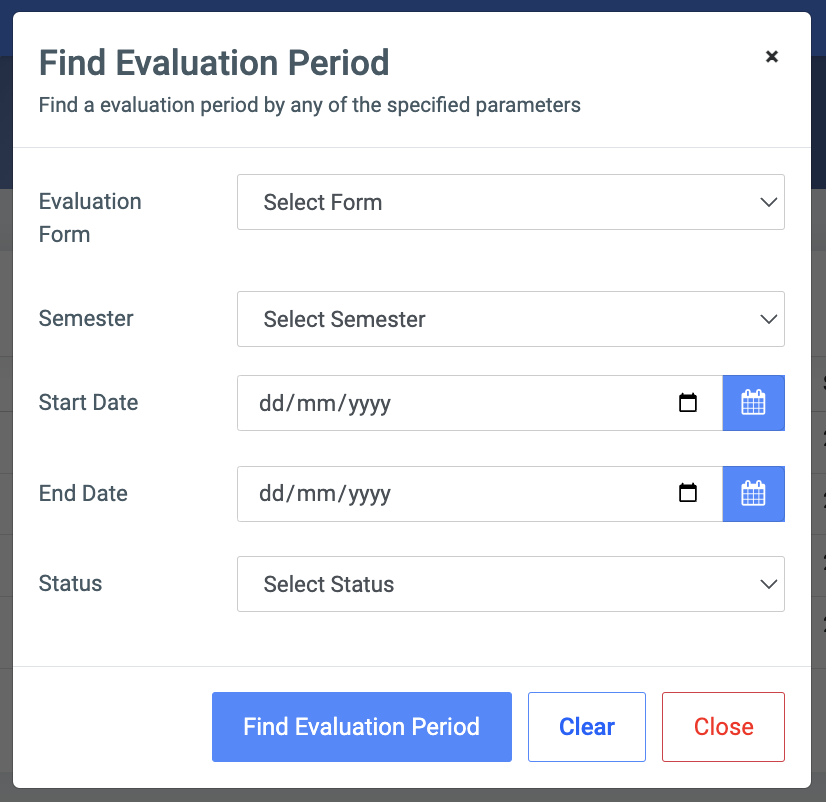The image size is (826, 802).
Task: Click the Find Evaluation Period button
Action: pyautogui.click(x=361, y=727)
